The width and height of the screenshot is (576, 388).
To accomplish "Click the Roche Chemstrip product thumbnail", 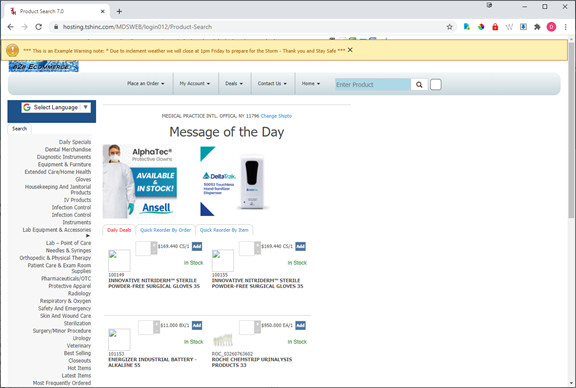I will click(x=223, y=340).
